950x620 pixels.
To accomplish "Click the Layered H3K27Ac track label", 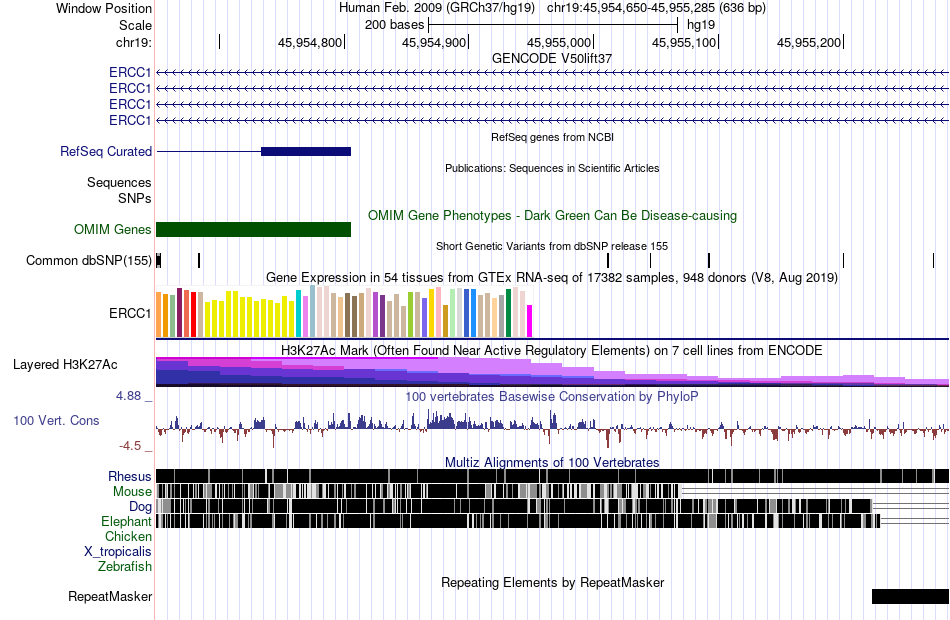I will (65, 364).
